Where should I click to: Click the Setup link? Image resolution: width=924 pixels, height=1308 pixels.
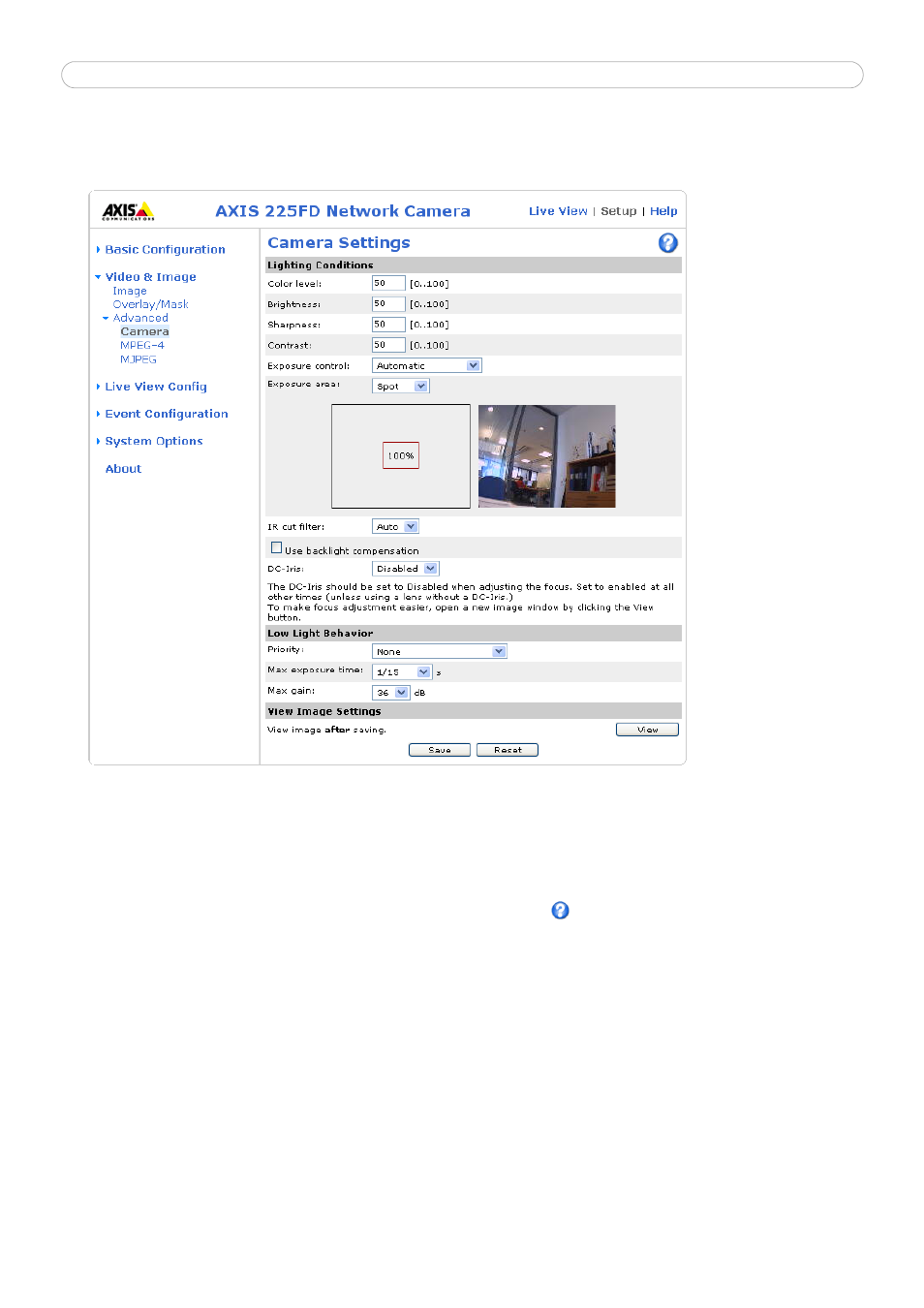[619, 211]
